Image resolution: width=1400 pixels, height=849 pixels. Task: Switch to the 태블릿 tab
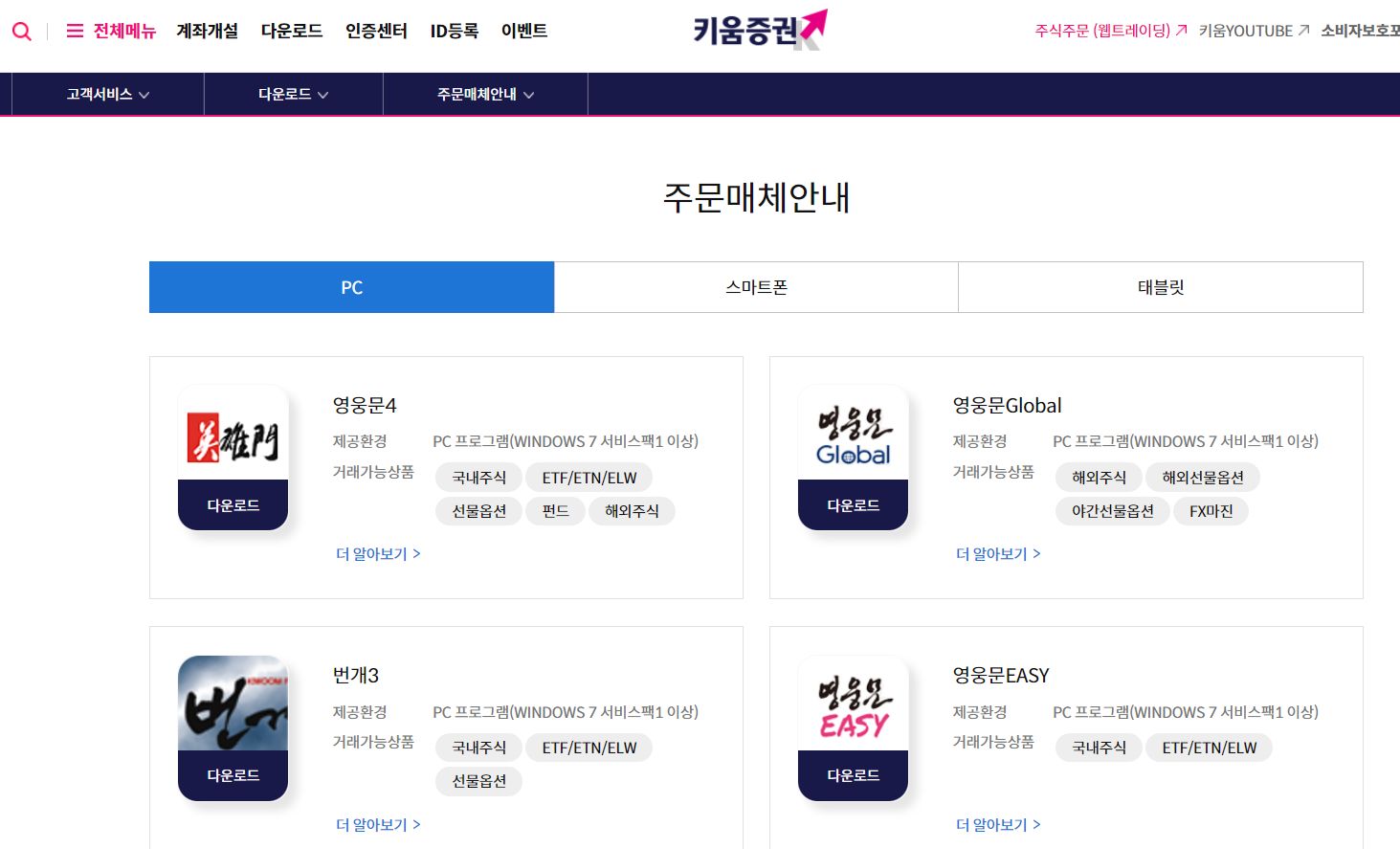point(1161,287)
